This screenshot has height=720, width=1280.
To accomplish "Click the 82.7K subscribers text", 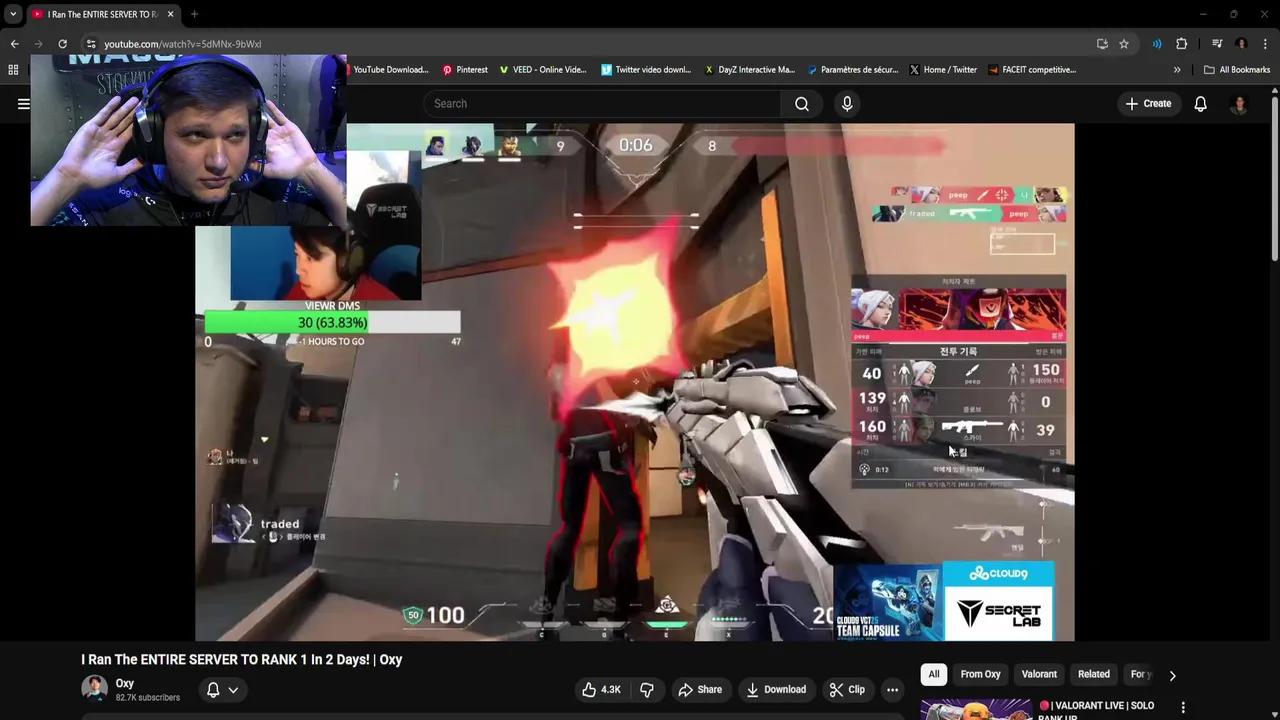I will tap(148, 698).
